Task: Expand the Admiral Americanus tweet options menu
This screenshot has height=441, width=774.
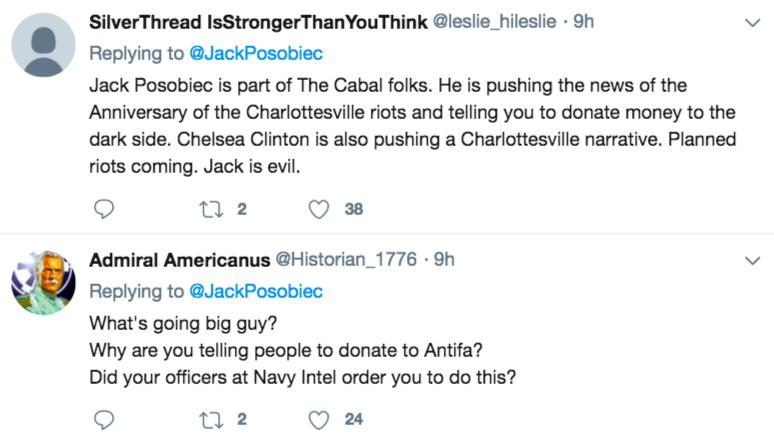Action: coord(753,261)
